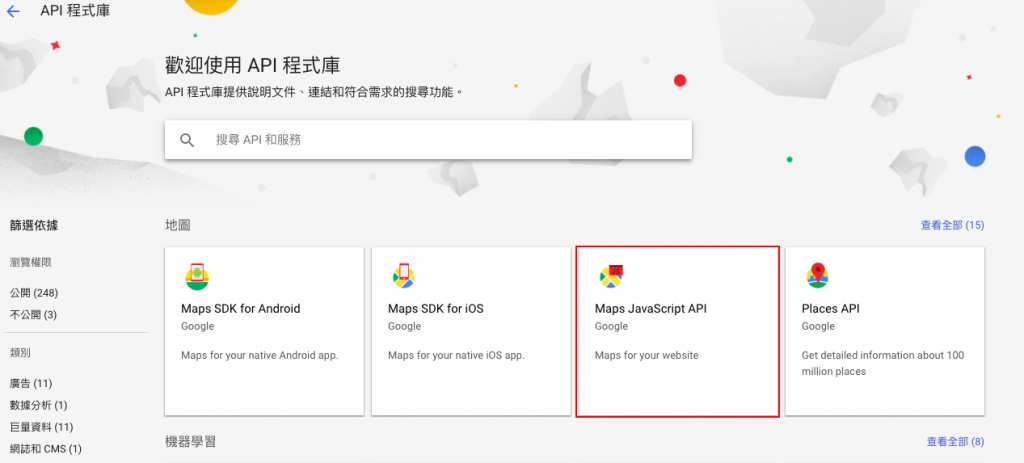Open the Maps SDK for iOS title
Viewport: 1024px width, 463px height.
pos(436,308)
